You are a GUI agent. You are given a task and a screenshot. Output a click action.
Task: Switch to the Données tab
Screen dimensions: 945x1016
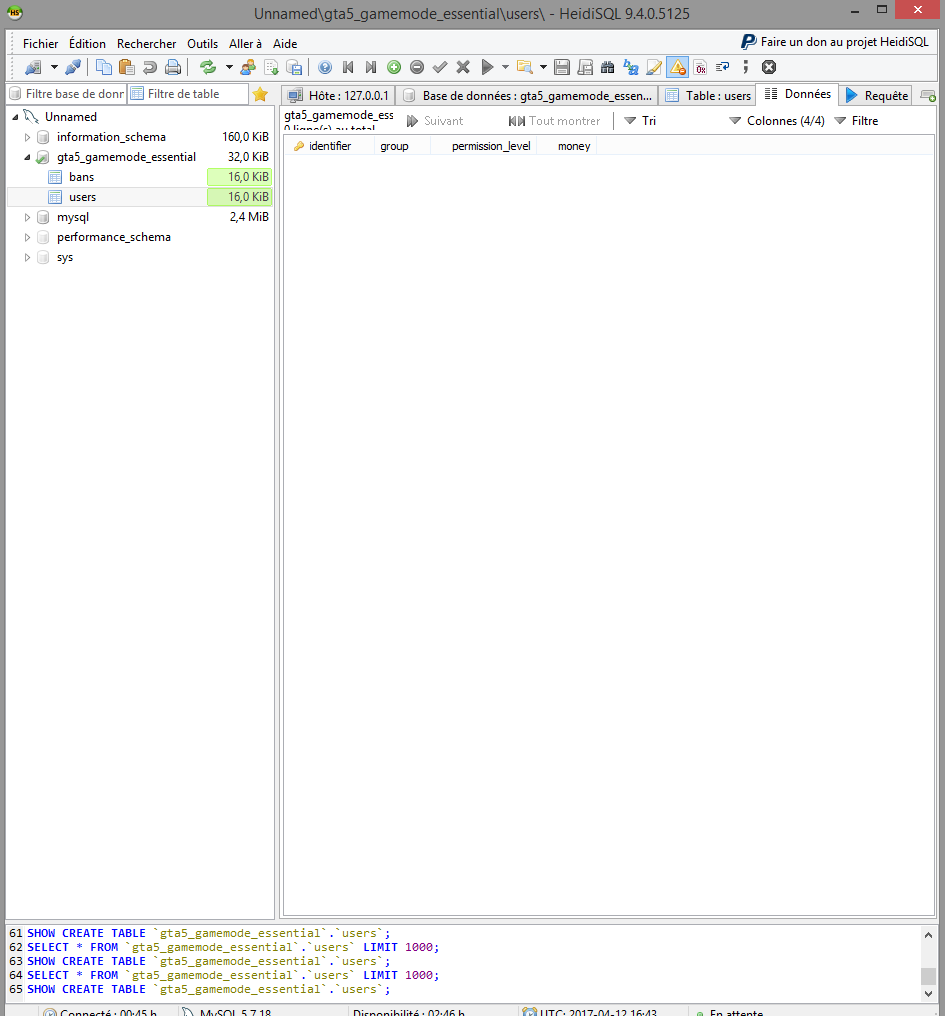(x=798, y=95)
